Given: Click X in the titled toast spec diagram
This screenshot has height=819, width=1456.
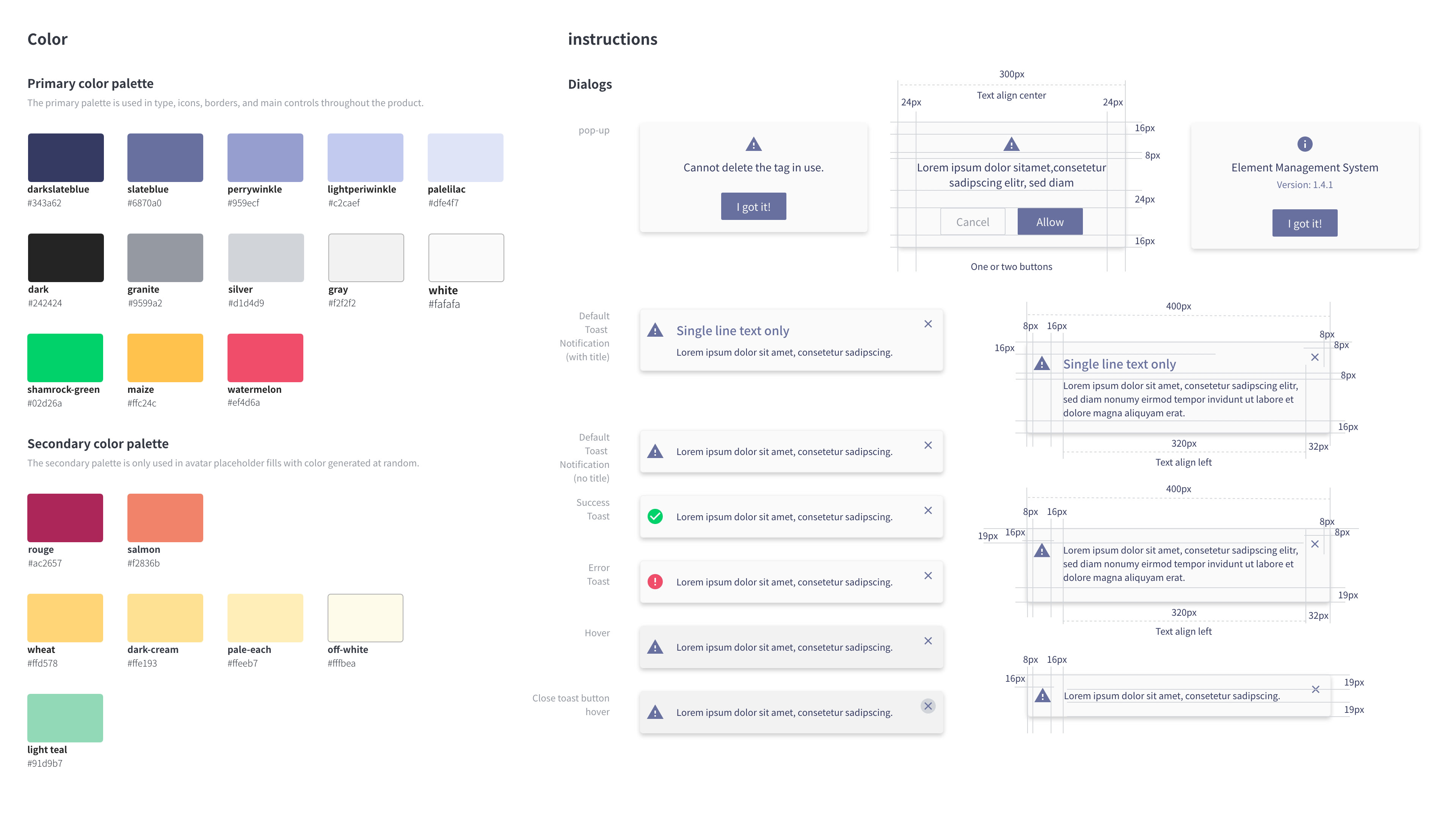Looking at the screenshot, I should coord(1315,357).
